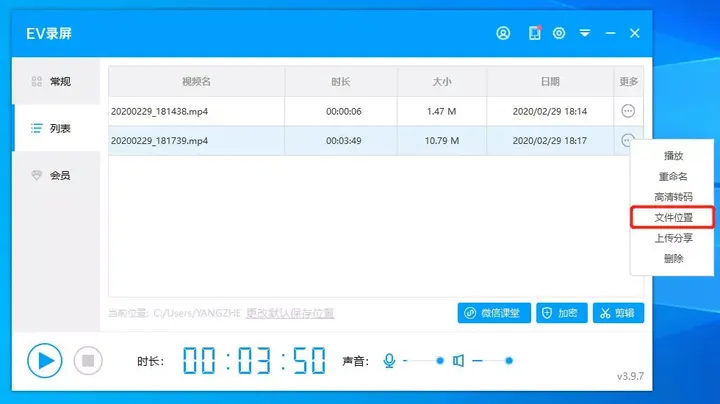Expand the title bar dropdown arrow menu

585,33
